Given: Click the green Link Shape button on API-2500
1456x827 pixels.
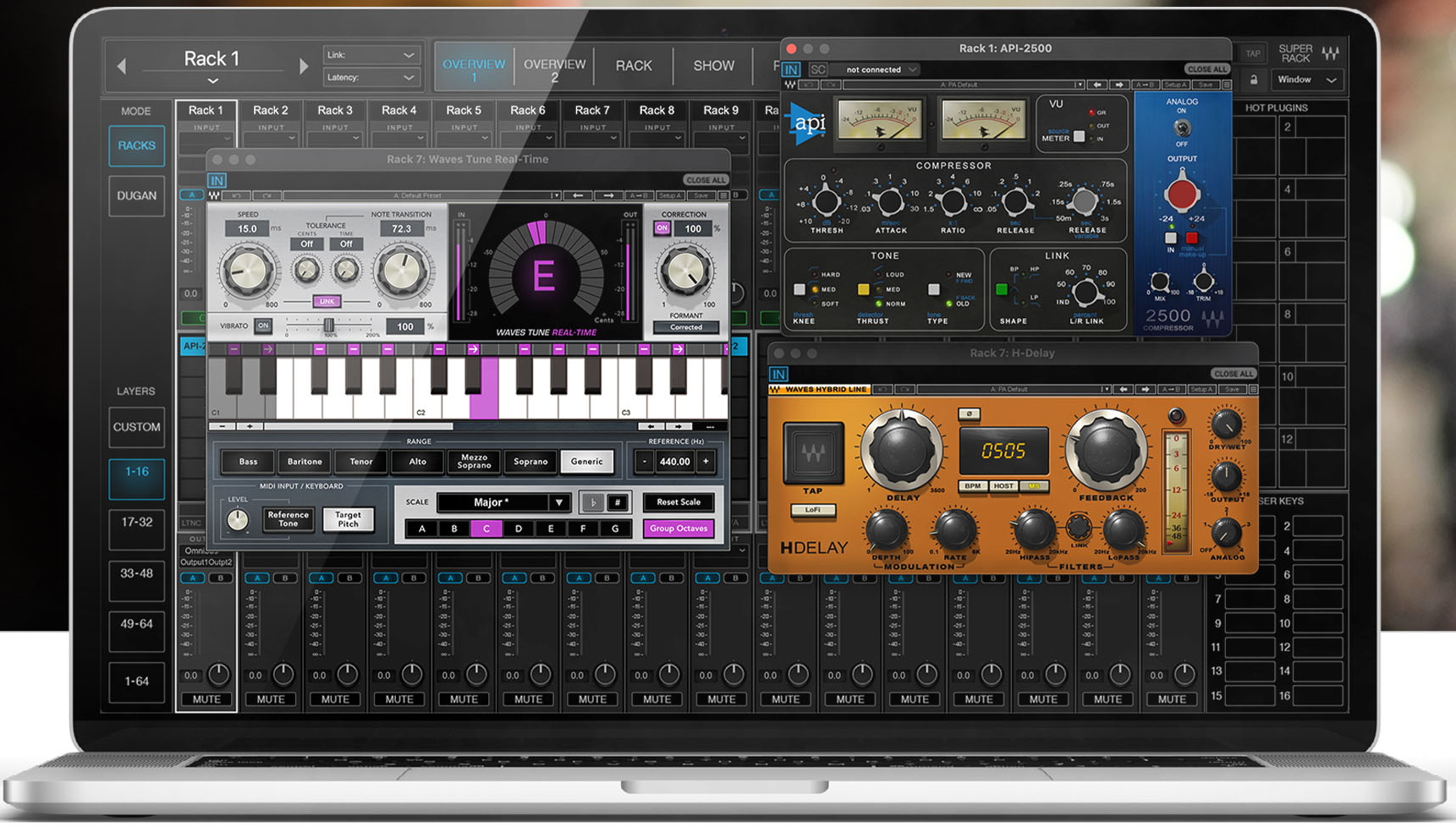Looking at the screenshot, I should point(1003,290).
